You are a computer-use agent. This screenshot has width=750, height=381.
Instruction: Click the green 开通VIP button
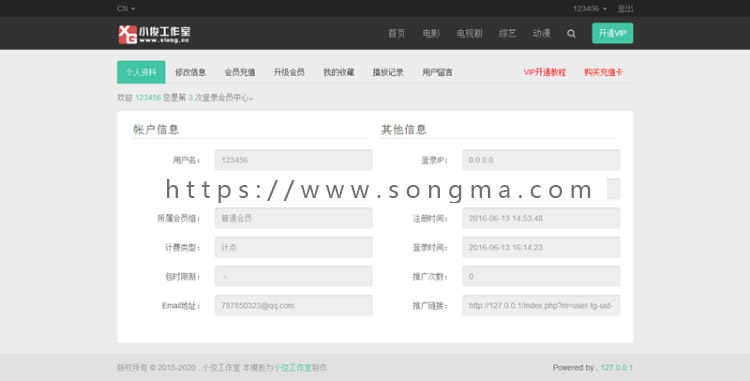click(612, 33)
